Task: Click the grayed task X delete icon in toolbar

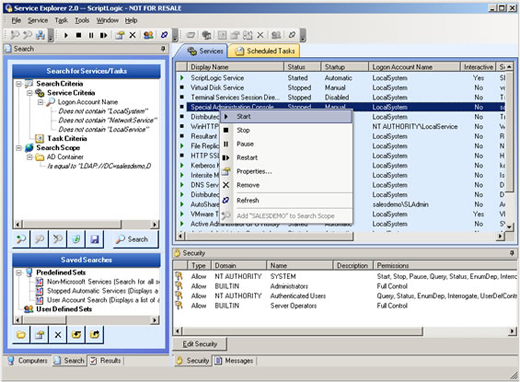Action: pyautogui.click(x=260, y=35)
